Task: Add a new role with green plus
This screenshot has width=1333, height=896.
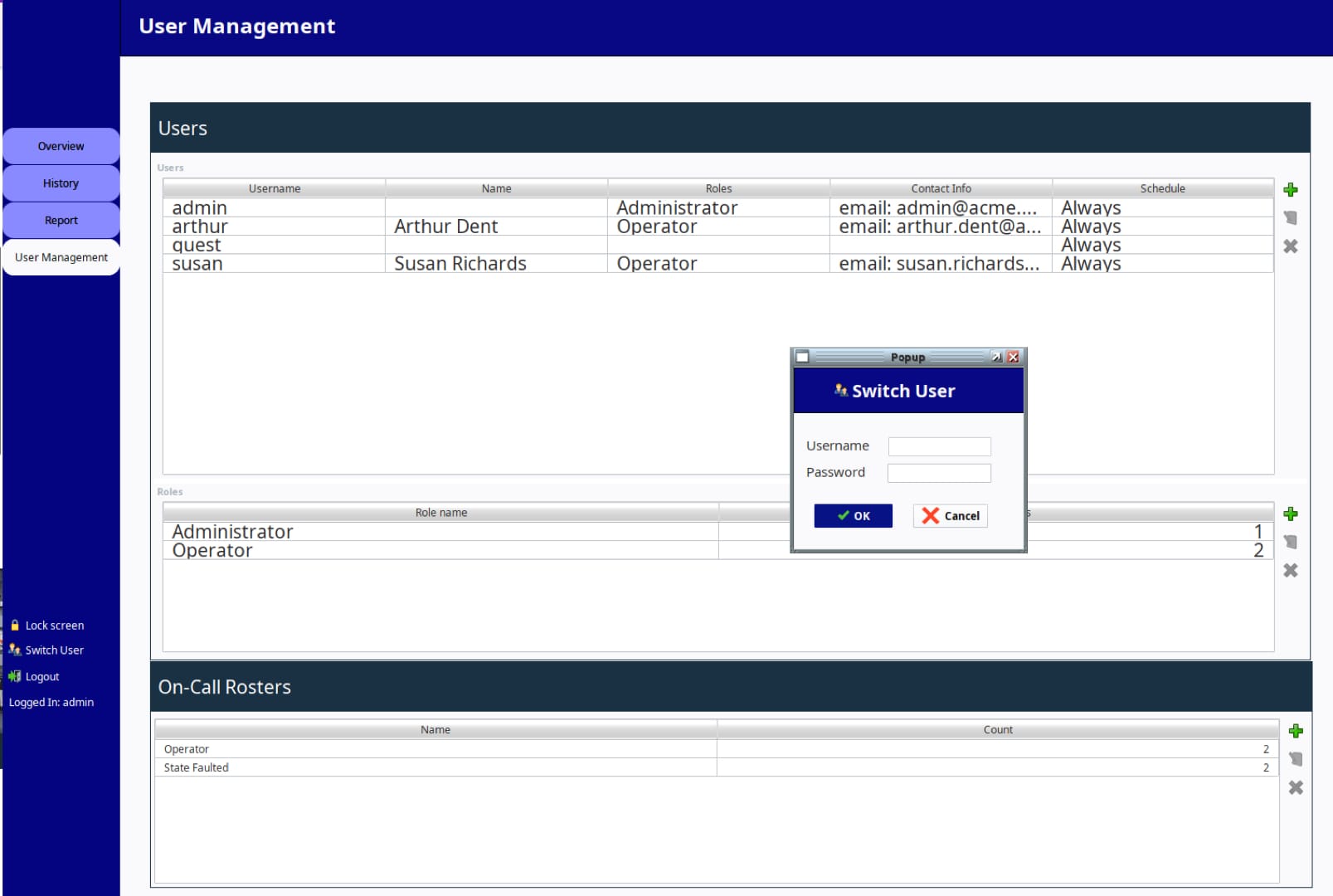Action: 1290,514
